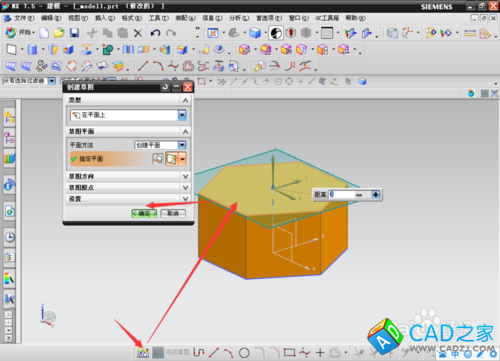Image resolution: width=500 pixels, height=361 pixels.
Task: Select the Circle sketch tool
Action: click(x=244, y=352)
